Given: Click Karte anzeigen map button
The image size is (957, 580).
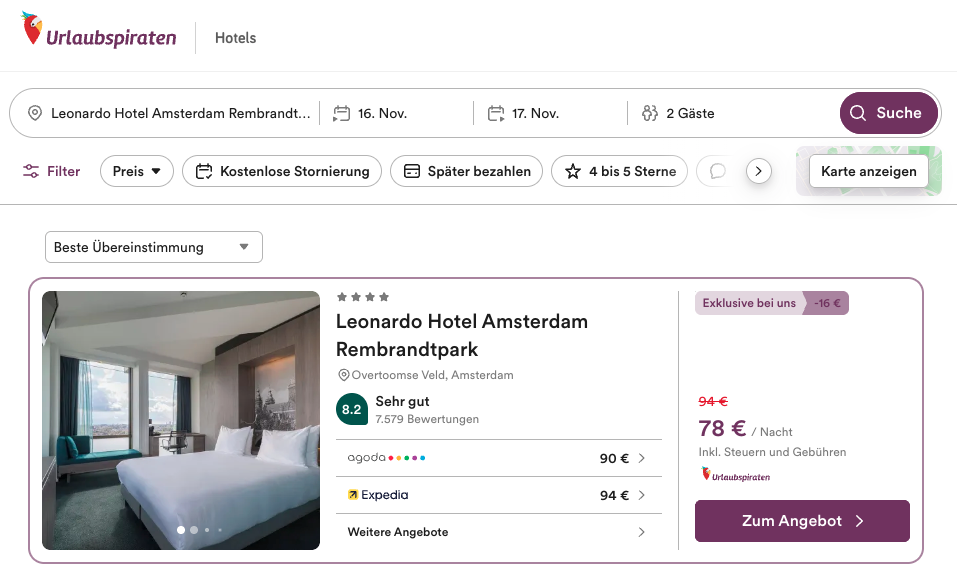Looking at the screenshot, I should pos(868,171).
